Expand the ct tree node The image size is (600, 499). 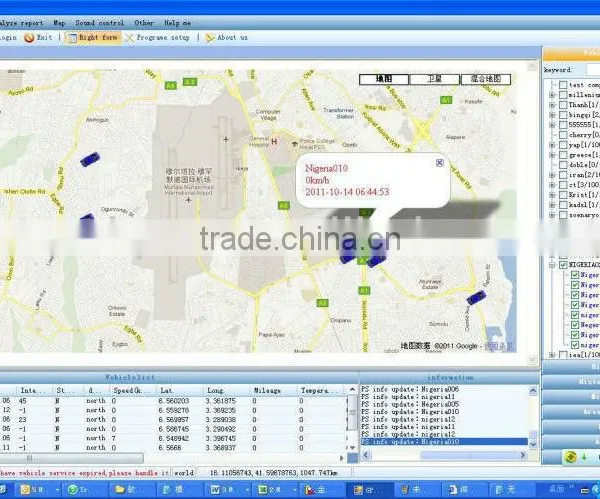(x=552, y=185)
